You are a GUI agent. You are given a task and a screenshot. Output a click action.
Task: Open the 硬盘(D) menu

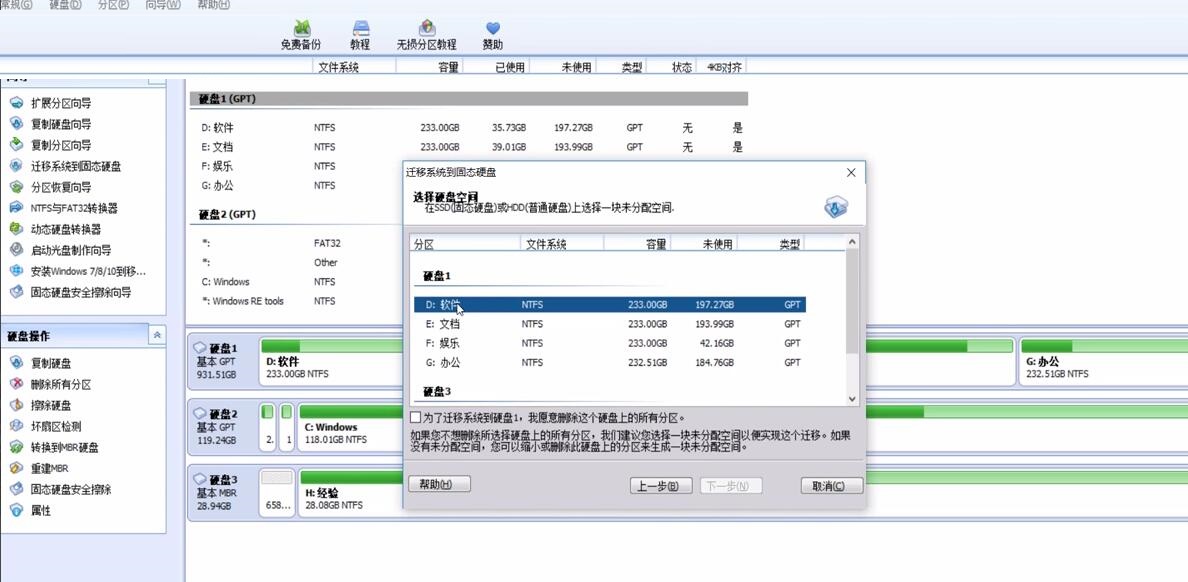65,5
